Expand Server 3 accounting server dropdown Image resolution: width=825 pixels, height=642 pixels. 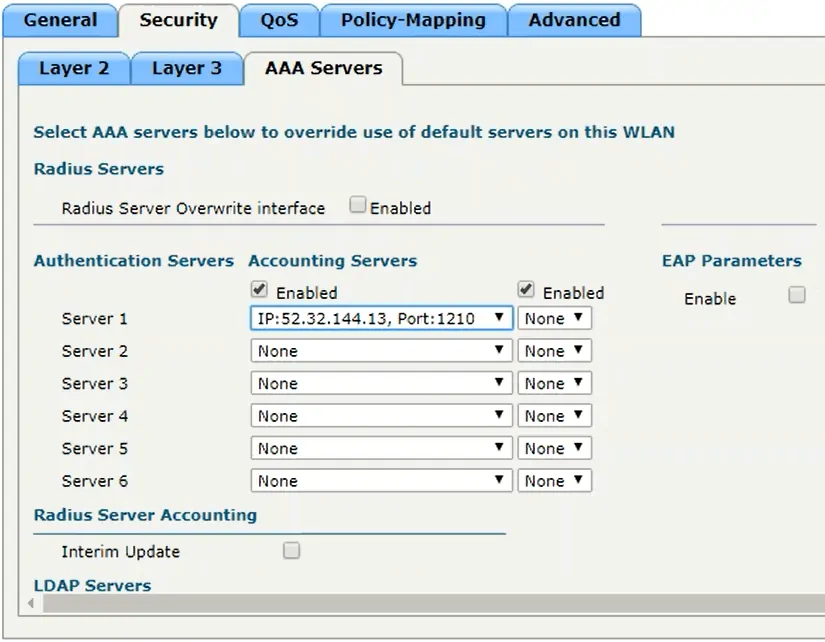(x=554, y=384)
